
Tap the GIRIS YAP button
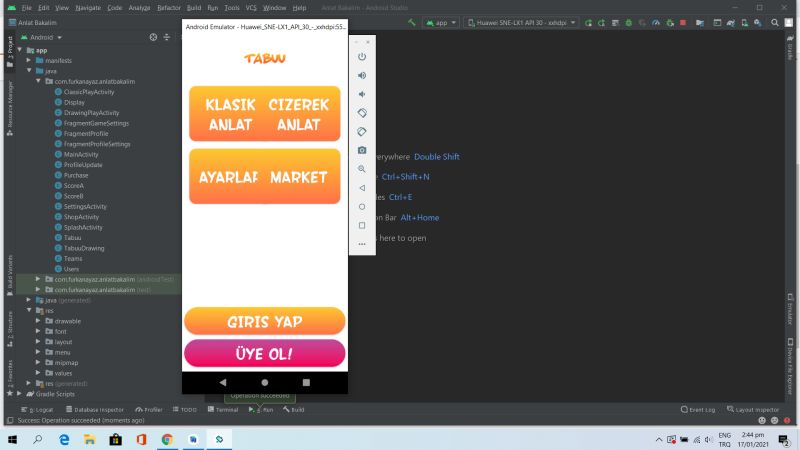coord(264,321)
